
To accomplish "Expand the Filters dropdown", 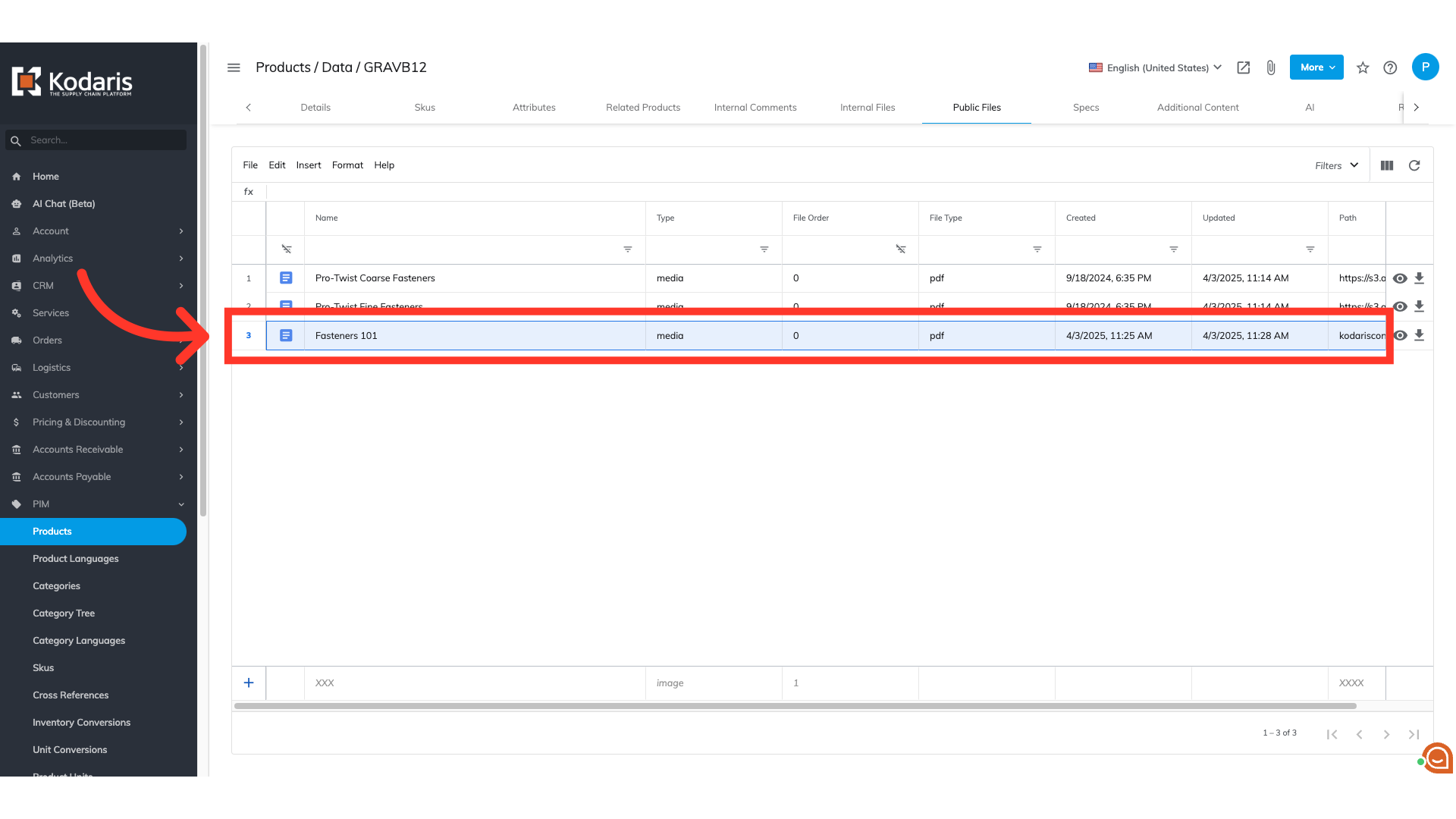I will coord(1336,165).
